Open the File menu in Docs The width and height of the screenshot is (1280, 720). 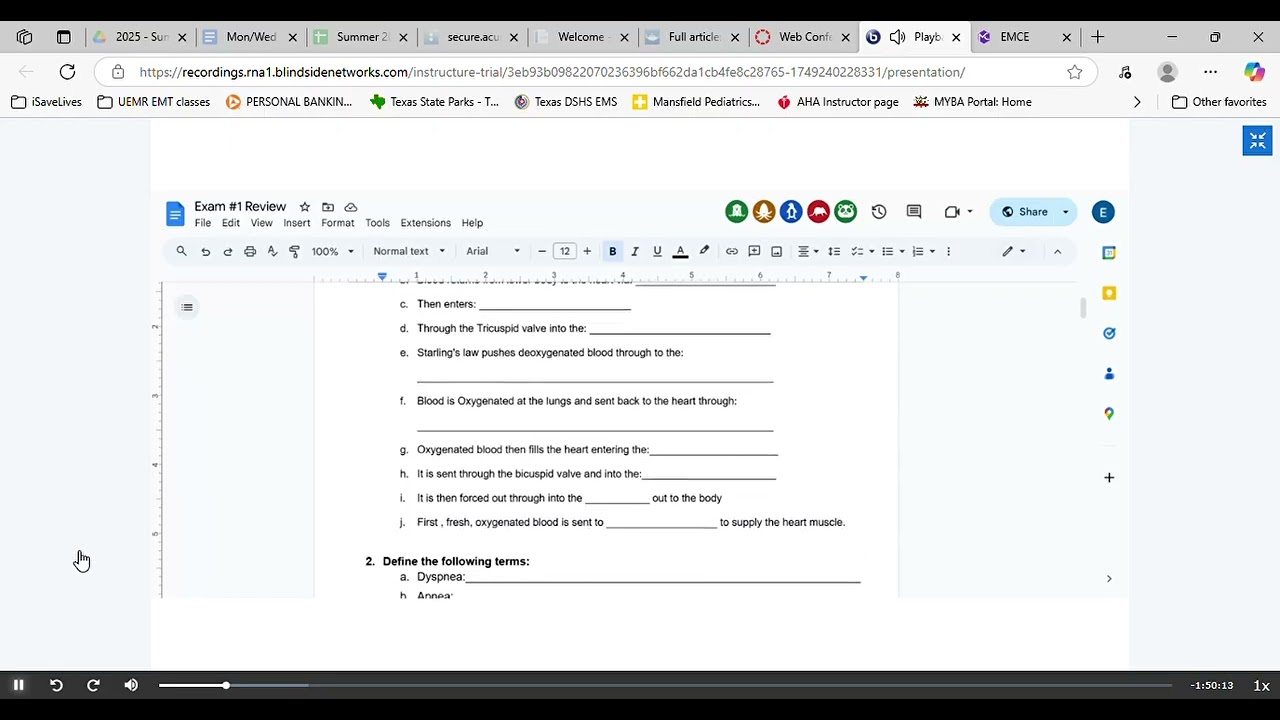[x=203, y=223]
